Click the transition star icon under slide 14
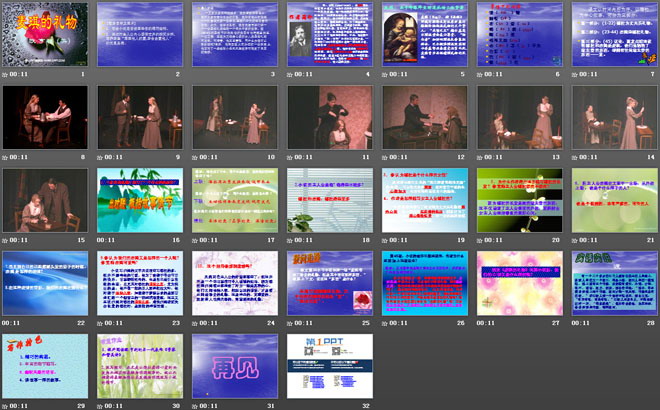Image resolution: width=660 pixels, height=410 pixels. [x=574, y=157]
